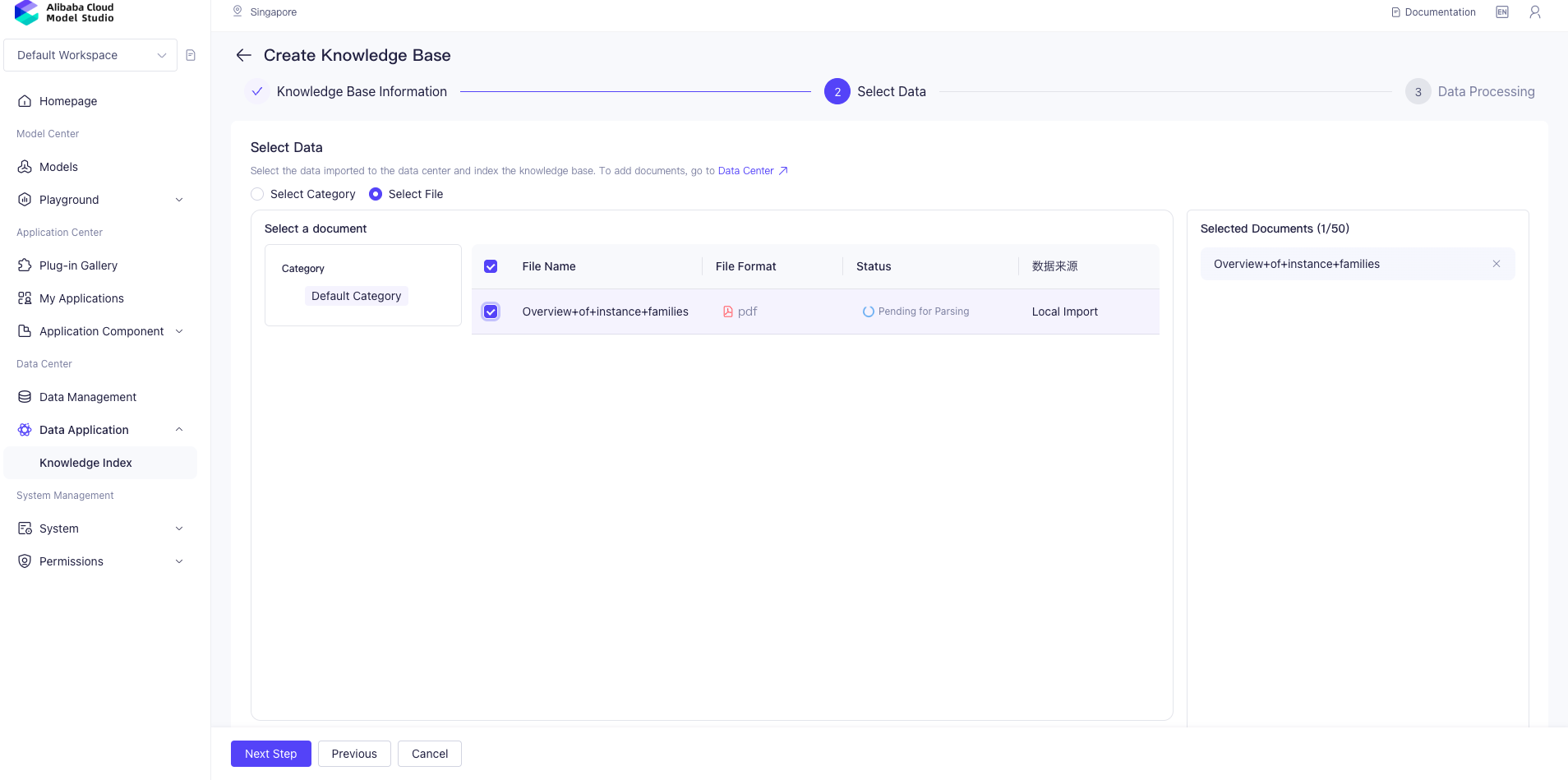This screenshot has height=780, width=1568.
Task: Switch language with the EN icon
Action: (1502, 12)
